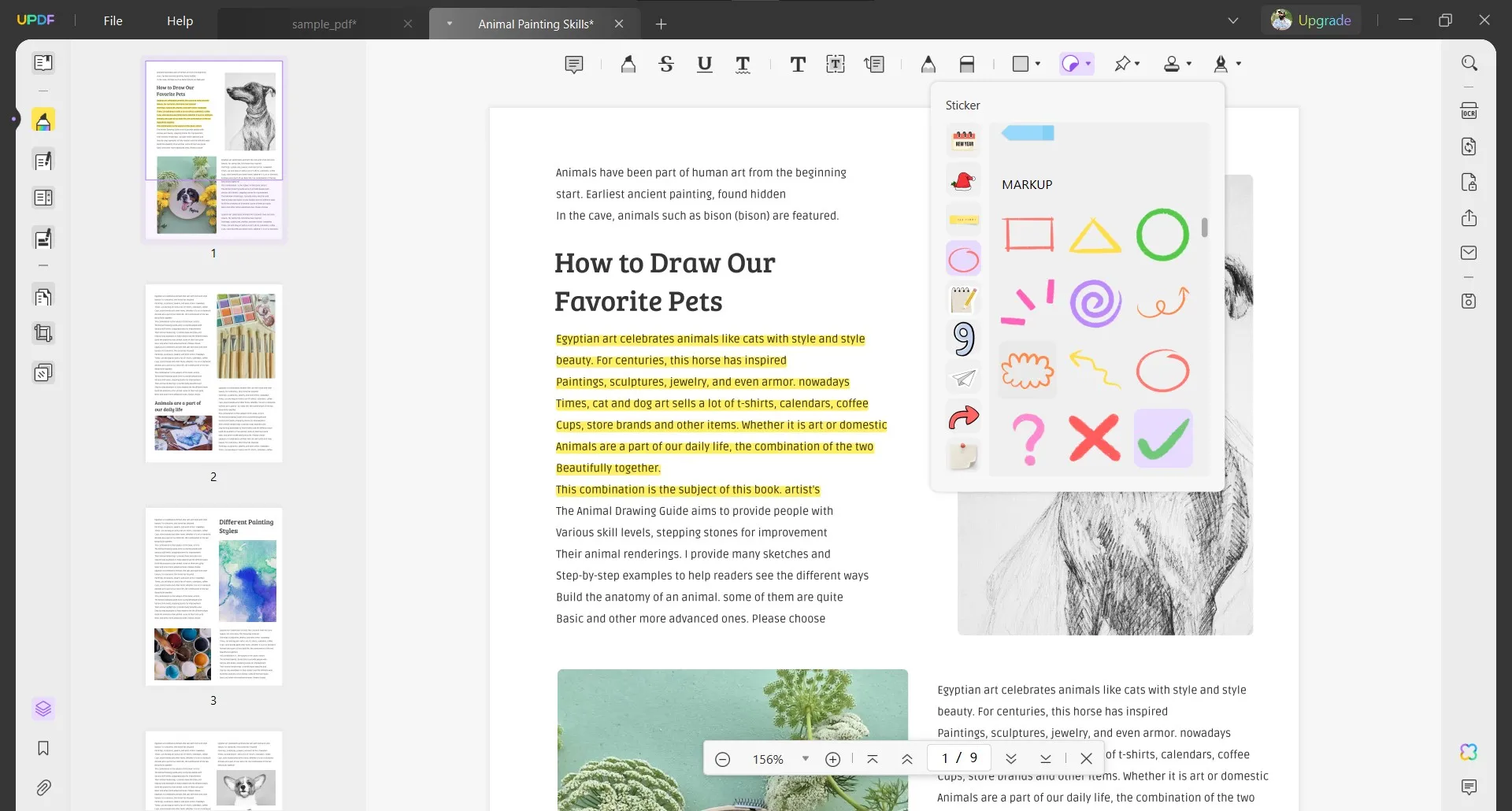Select the markup sticker category
1512x811 pixels.
pos(963,259)
